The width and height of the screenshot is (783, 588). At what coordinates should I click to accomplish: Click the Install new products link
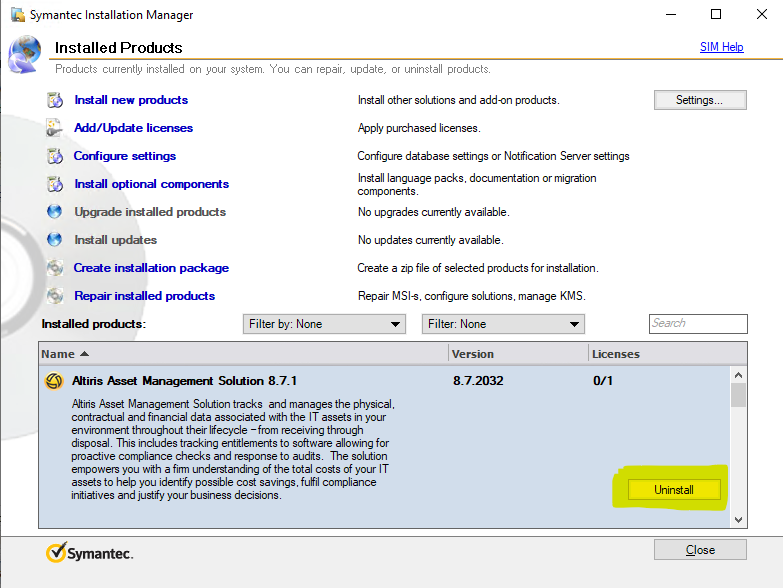pos(131,100)
